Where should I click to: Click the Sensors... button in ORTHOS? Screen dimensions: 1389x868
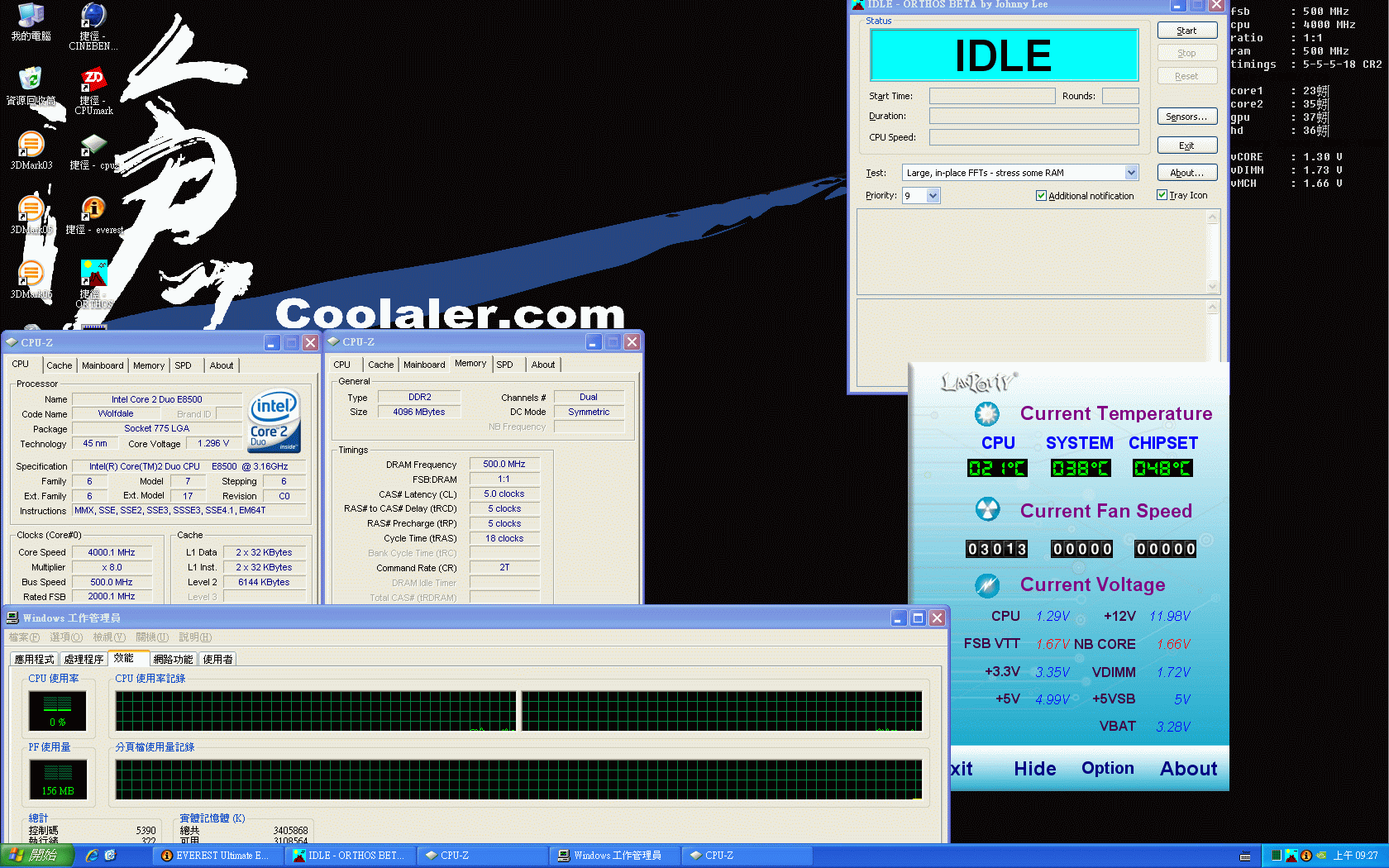point(1187,117)
